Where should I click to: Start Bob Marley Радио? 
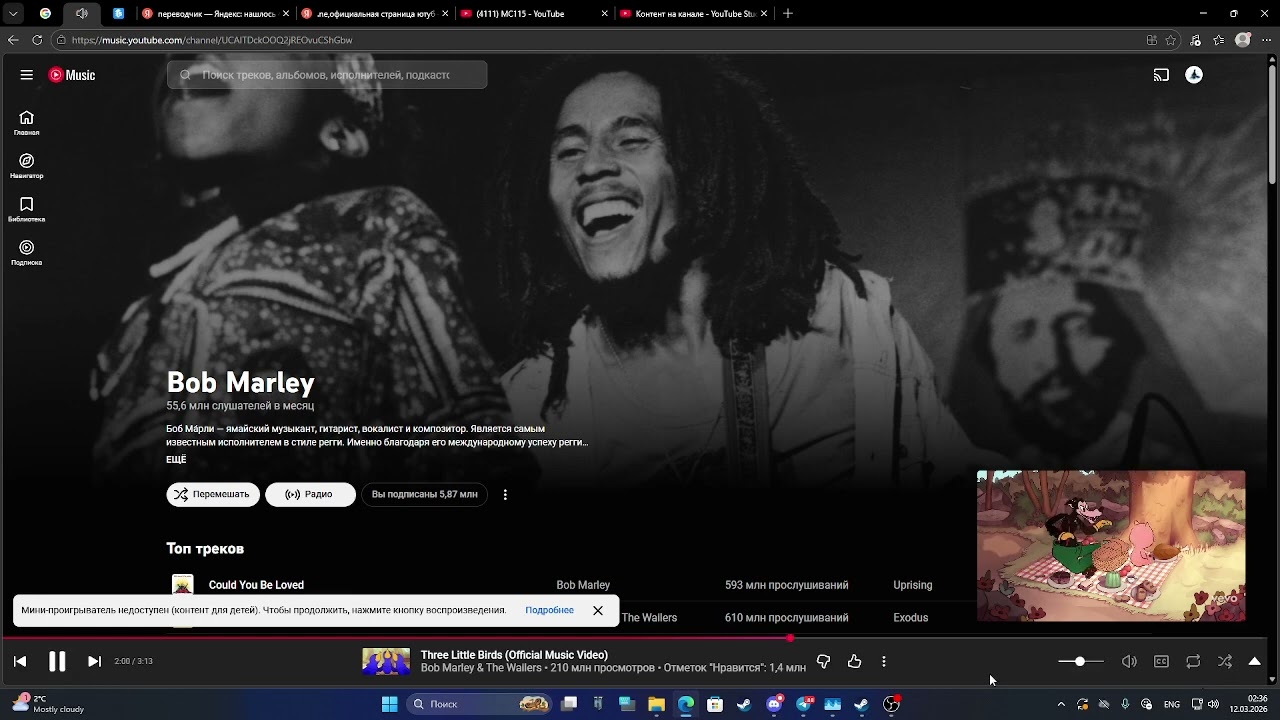(310, 494)
